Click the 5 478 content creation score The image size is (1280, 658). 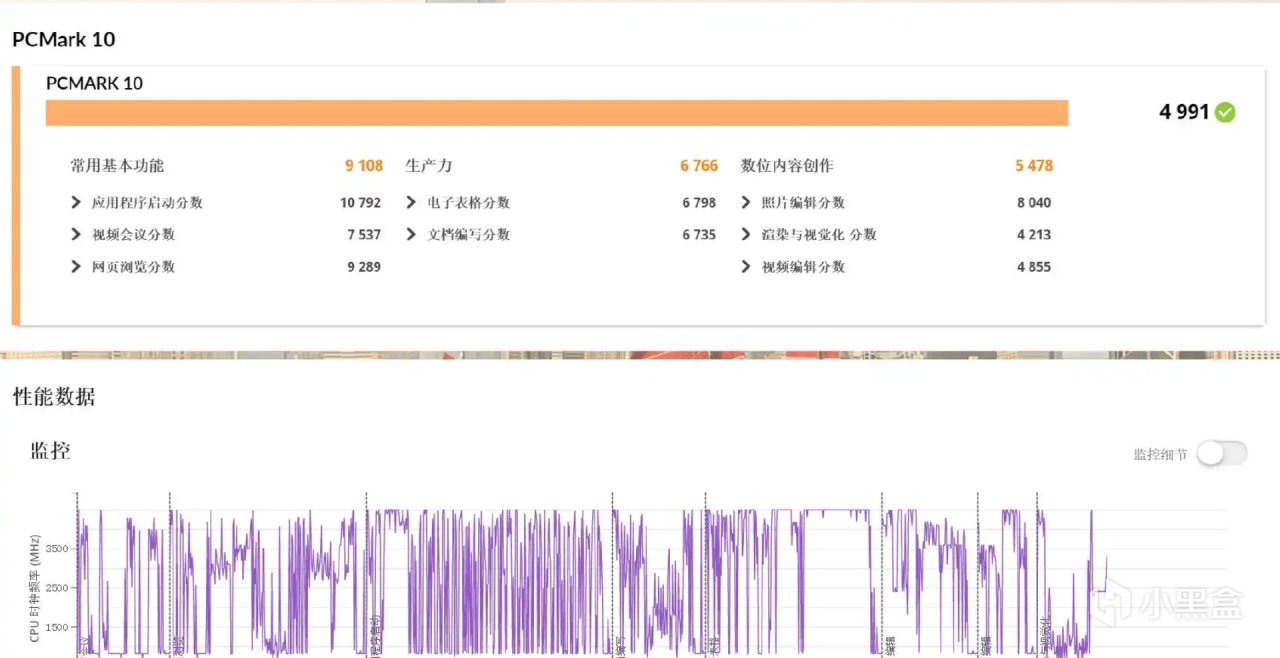tap(1034, 166)
